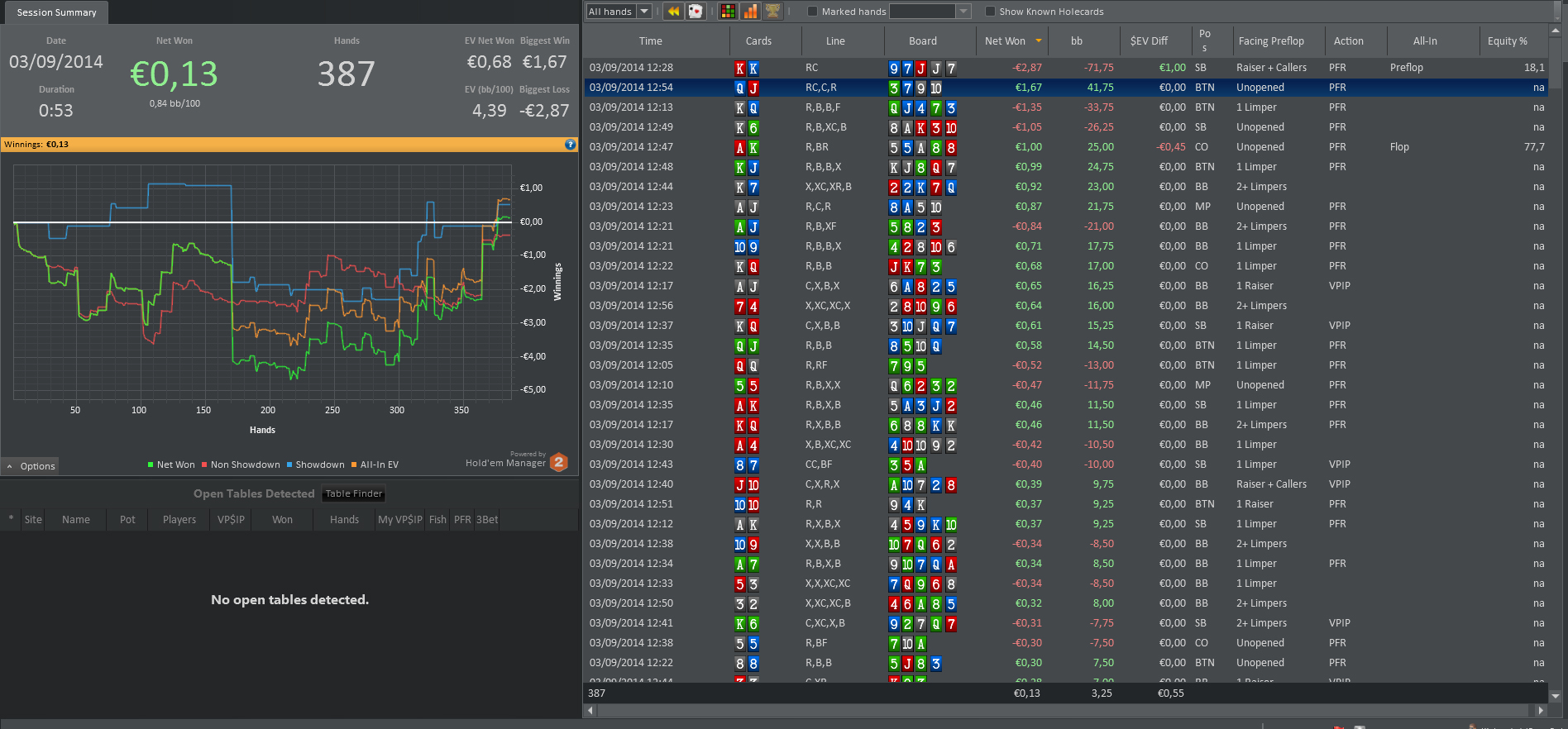Click the playing cards hand replayer icon

click(x=696, y=11)
